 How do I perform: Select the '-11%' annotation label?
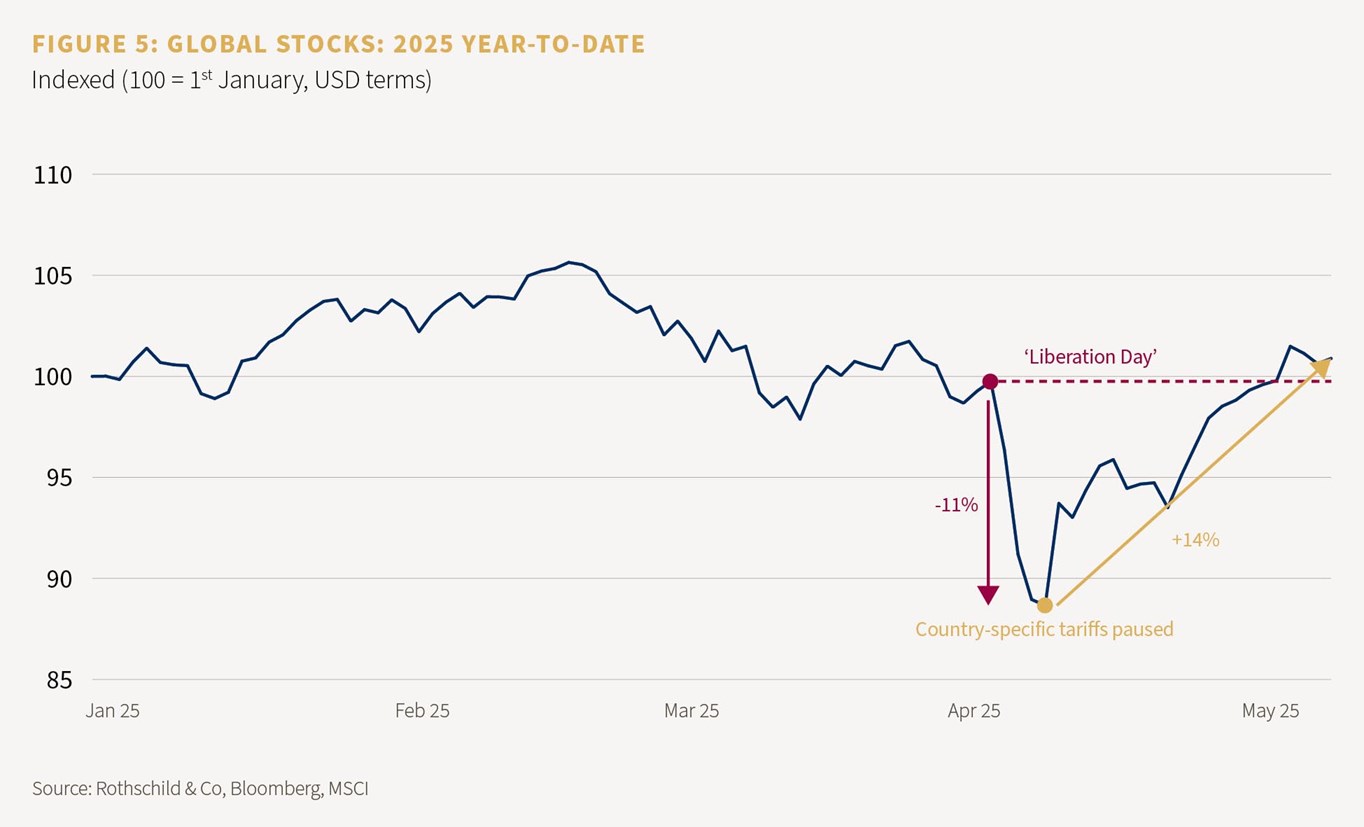coord(956,505)
